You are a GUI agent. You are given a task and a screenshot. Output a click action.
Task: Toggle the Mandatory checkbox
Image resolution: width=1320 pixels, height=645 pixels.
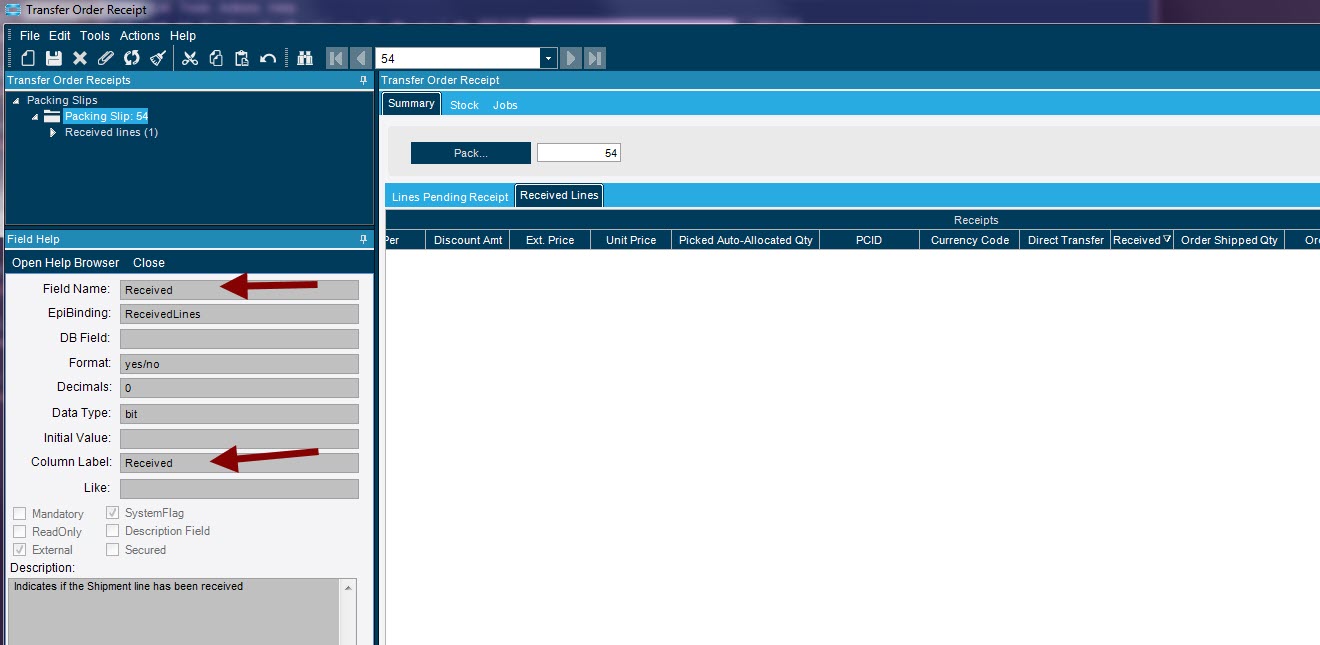point(20,514)
